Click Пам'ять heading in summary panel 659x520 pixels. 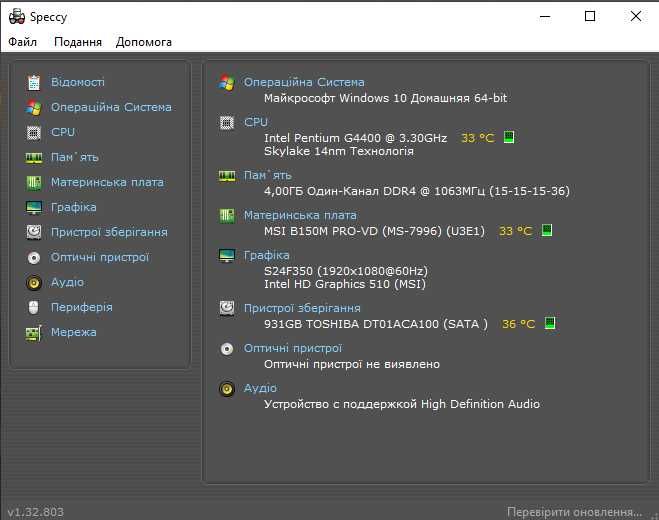tap(268, 175)
